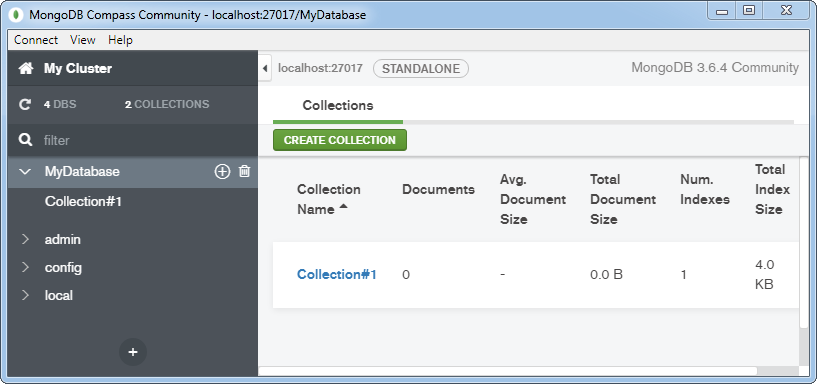Expand the config database
Screen dimensions: 817x384
[x=25, y=267]
